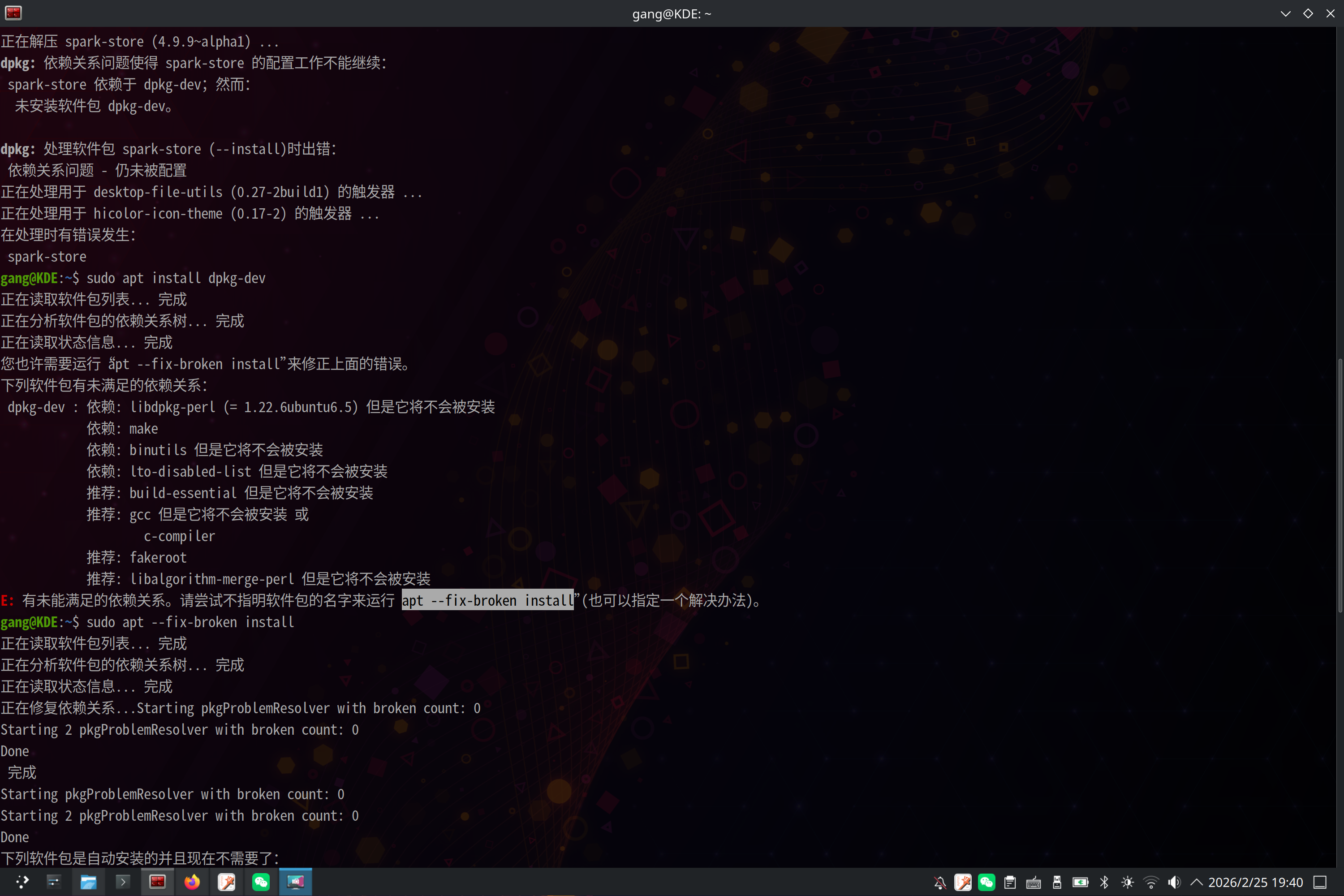This screenshot has height=896, width=1344.
Task: Launch Firefox from the taskbar
Action: coord(193,882)
